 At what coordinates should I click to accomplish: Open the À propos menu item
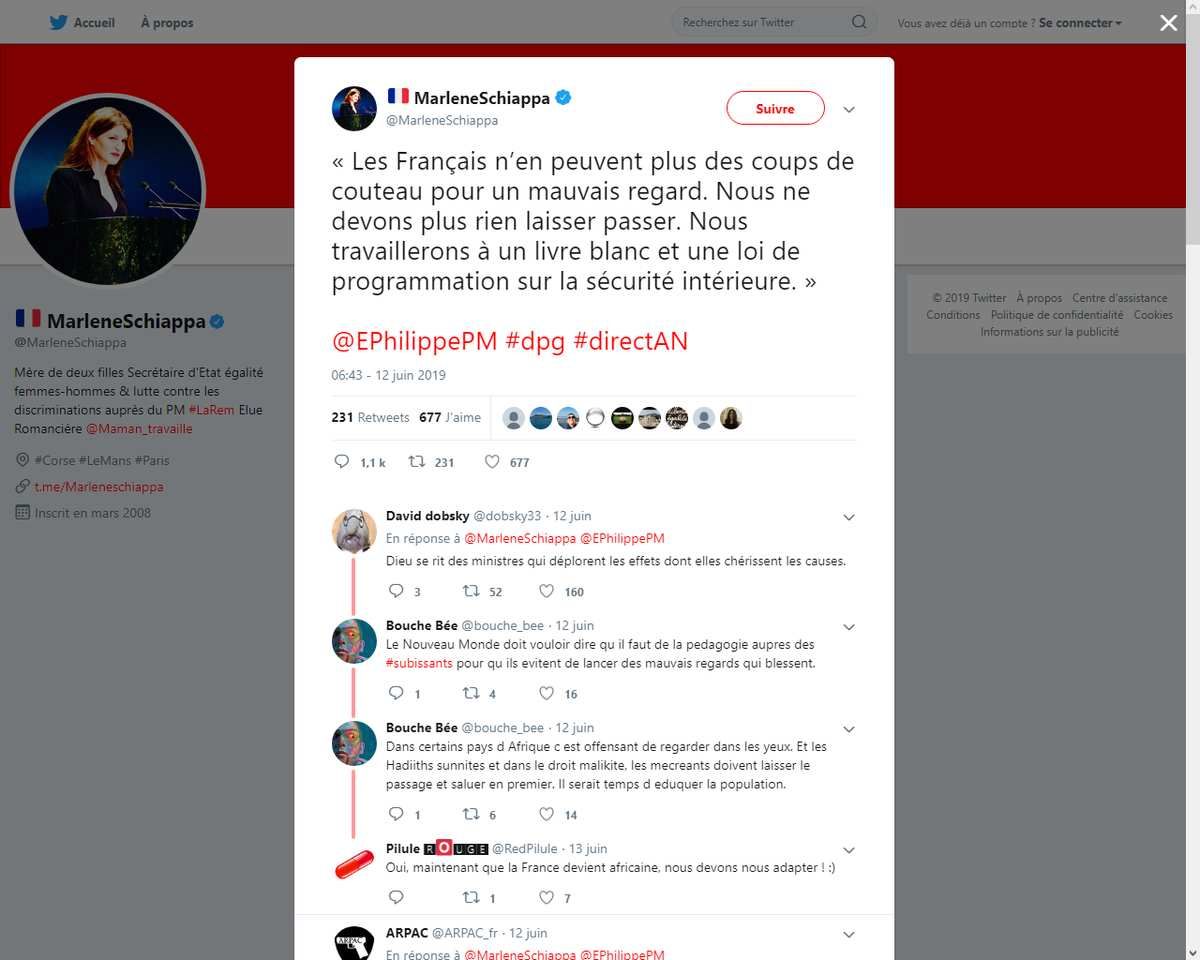[x=167, y=22]
